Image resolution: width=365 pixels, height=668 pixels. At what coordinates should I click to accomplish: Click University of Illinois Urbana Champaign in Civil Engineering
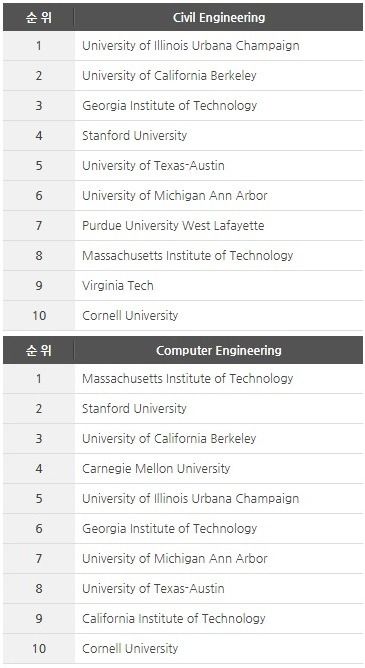(x=190, y=46)
